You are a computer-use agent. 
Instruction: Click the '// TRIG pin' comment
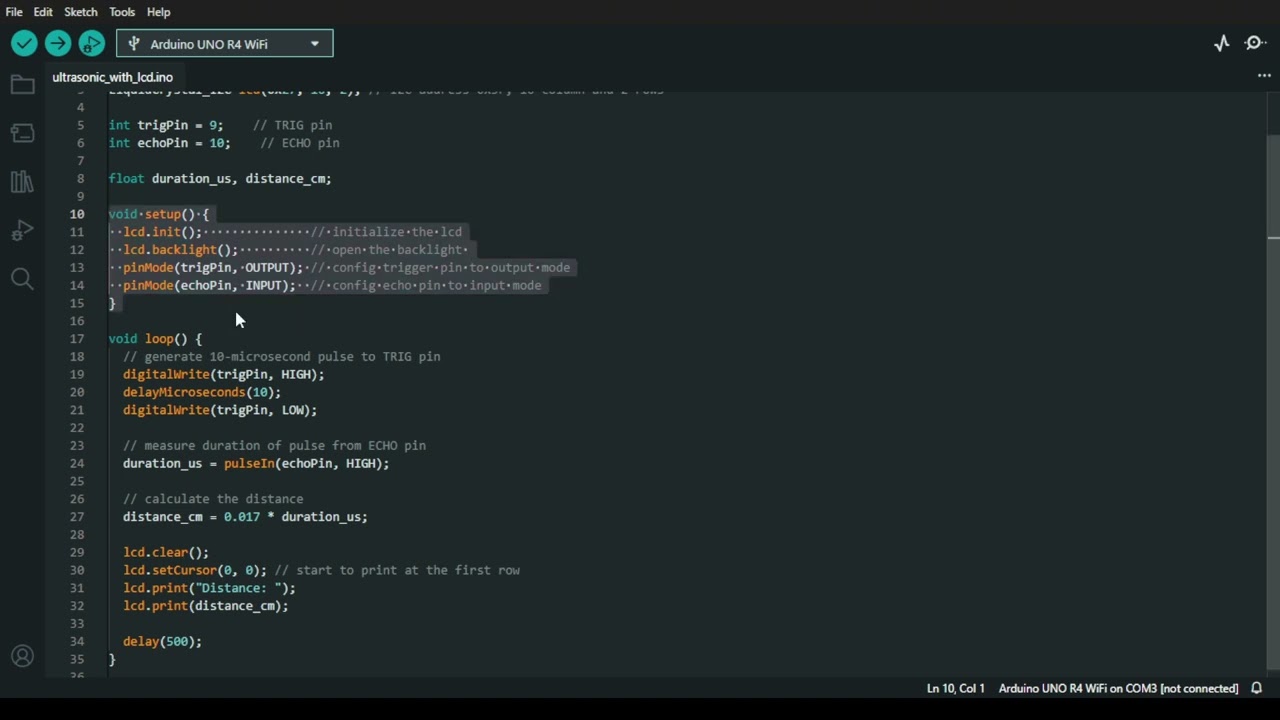(x=292, y=125)
